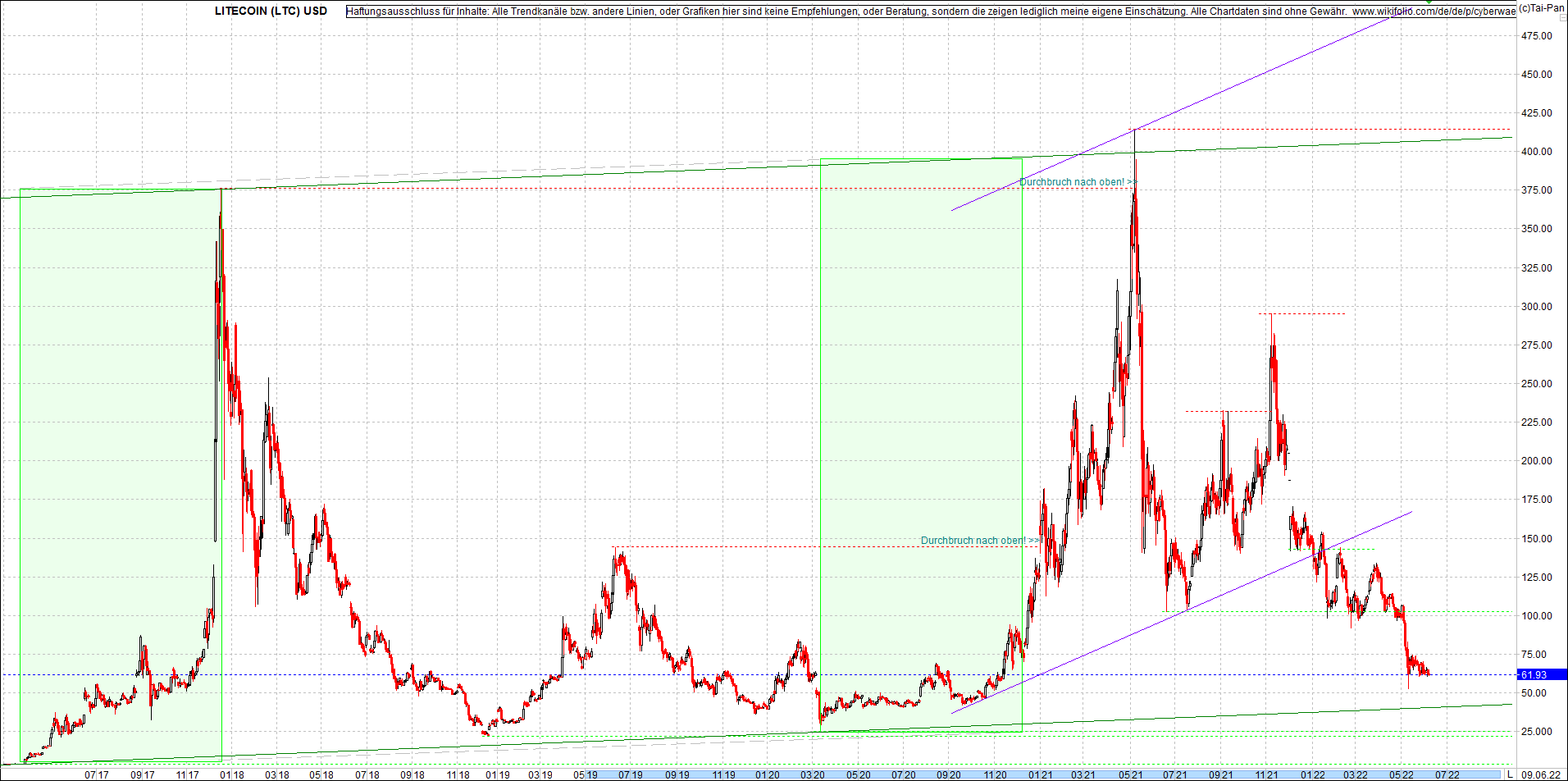The width and height of the screenshot is (1568, 781).
Task: Click the 300.00 price axis label
Action: 1537,307
